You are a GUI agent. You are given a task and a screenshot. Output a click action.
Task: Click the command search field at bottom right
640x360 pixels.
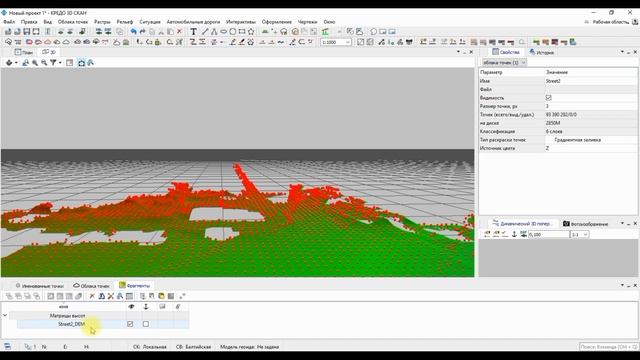tap(608, 347)
